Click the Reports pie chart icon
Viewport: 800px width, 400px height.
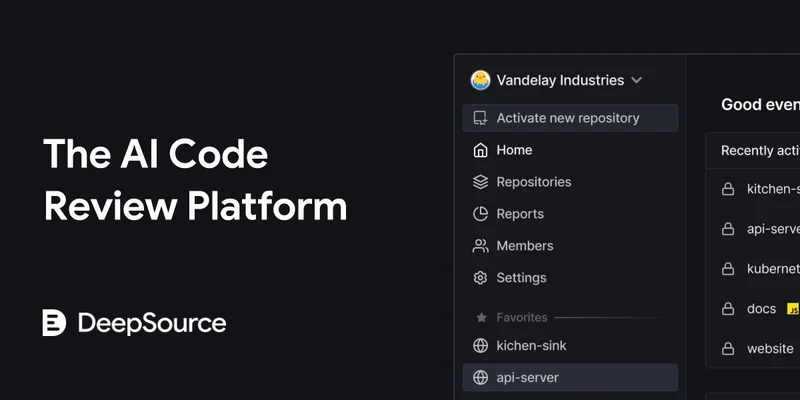(x=480, y=214)
